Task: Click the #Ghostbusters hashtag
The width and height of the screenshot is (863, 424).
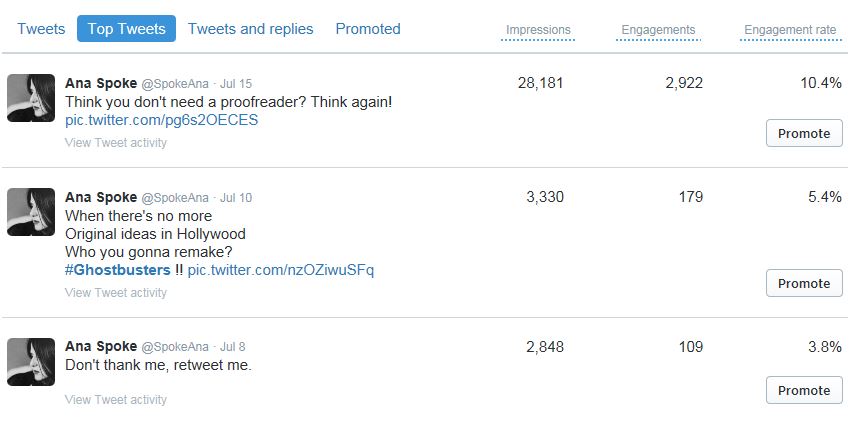Action: 118,270
